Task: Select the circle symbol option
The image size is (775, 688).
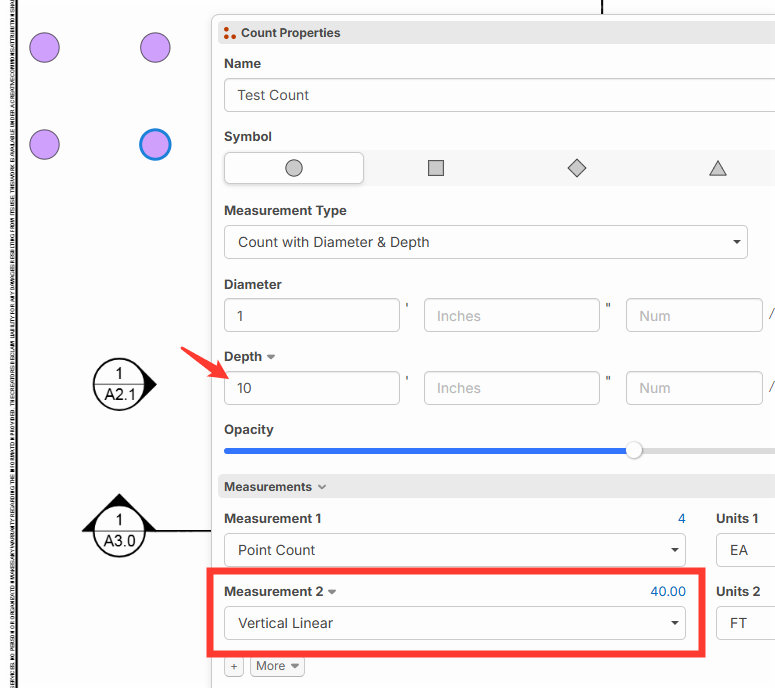Action: 293,168
